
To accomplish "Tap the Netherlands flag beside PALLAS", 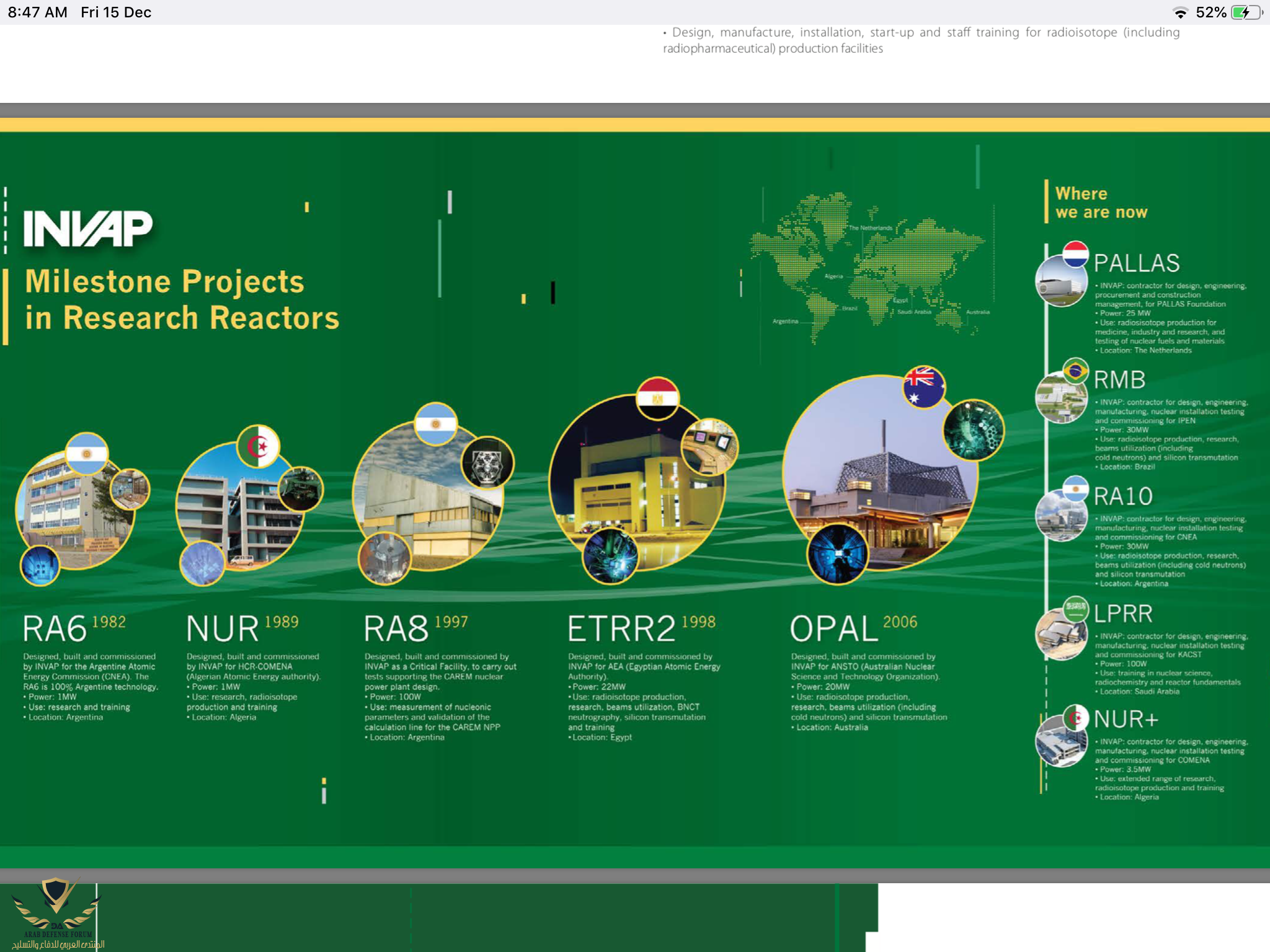I will pyautogui.click(x=1075, y=254).
